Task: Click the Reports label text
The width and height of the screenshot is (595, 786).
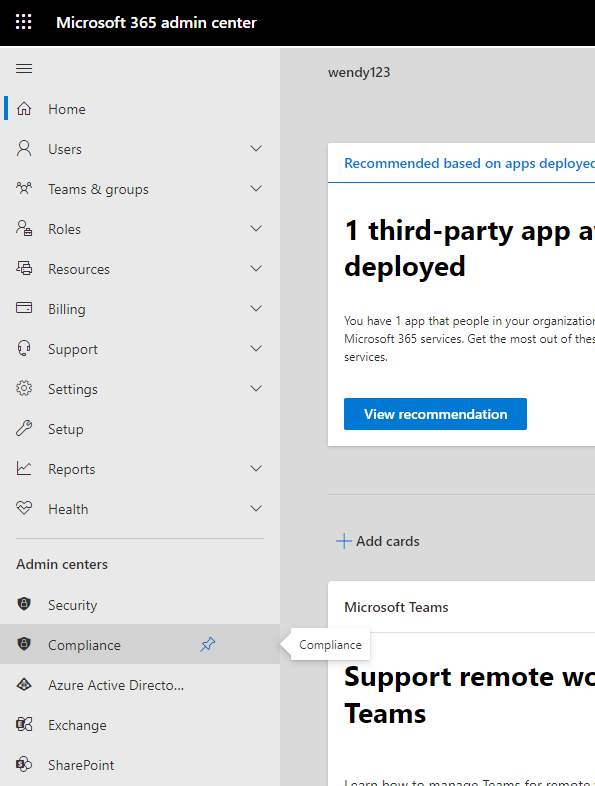Action: 72,469
